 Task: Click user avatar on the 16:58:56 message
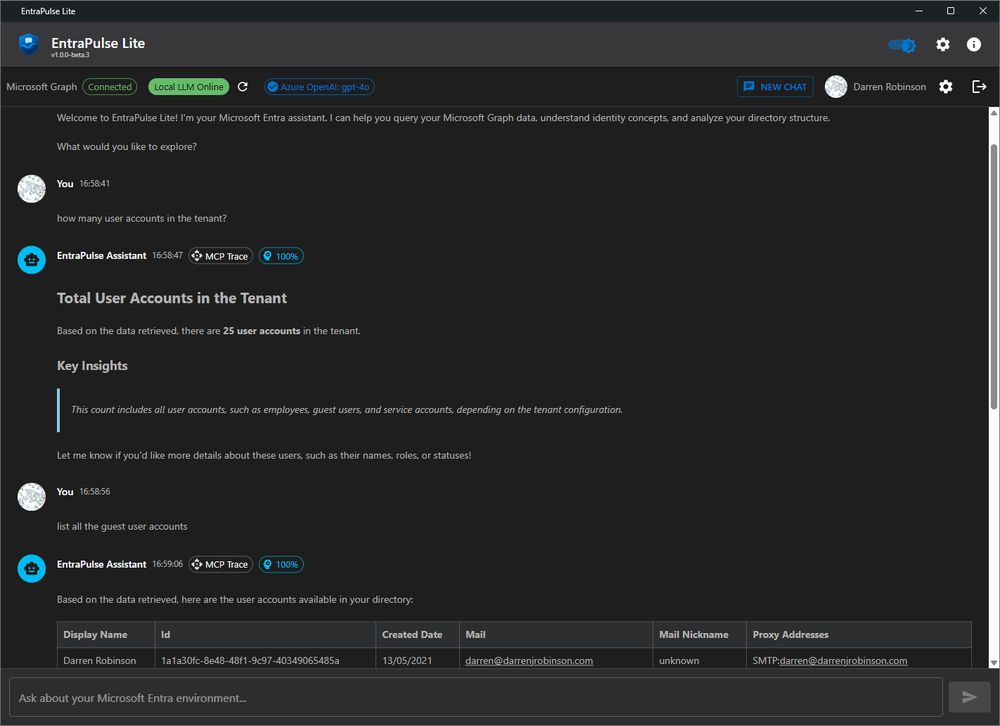(x=31, y=497)
